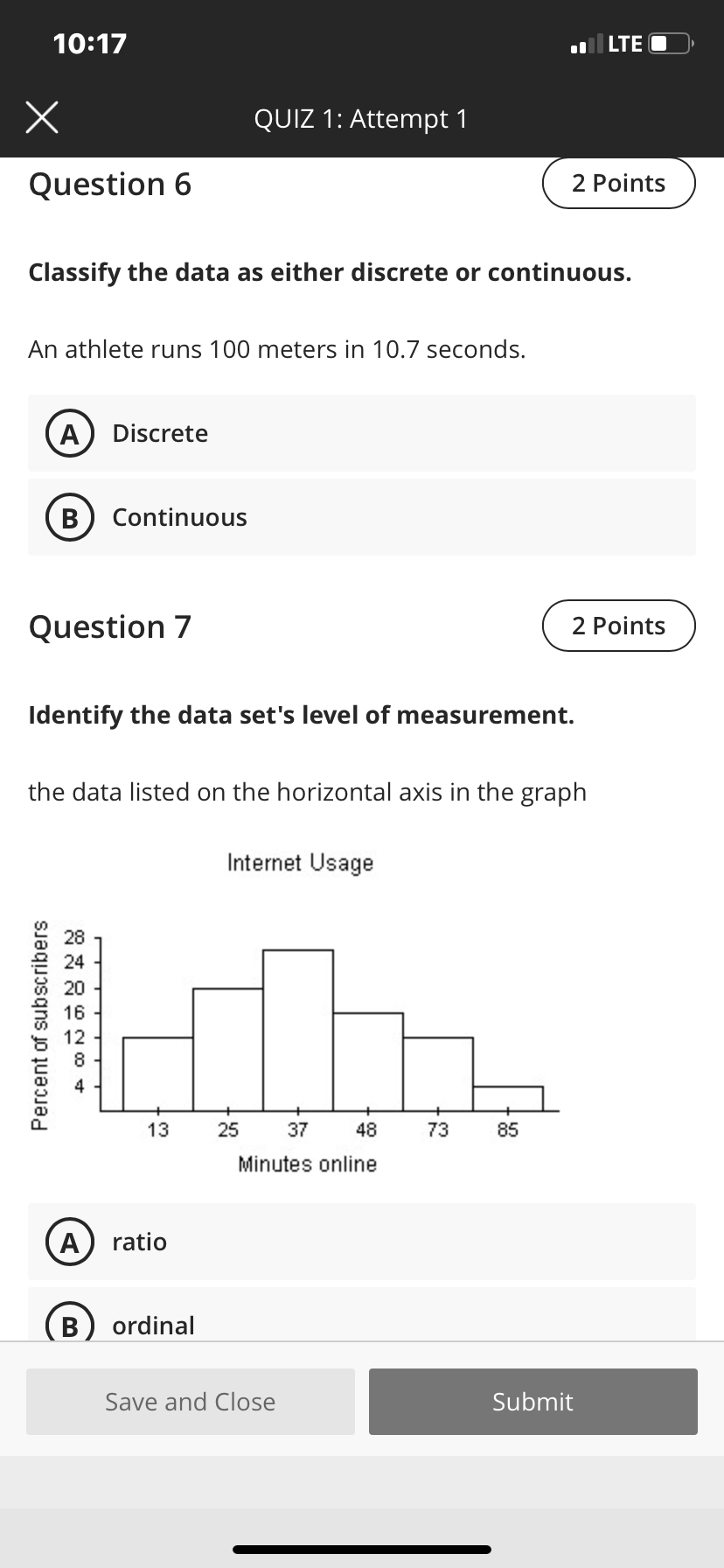This screenshot has width=724, height=1568.
Task: Tap the LTE network indicator
Action: 625,44
